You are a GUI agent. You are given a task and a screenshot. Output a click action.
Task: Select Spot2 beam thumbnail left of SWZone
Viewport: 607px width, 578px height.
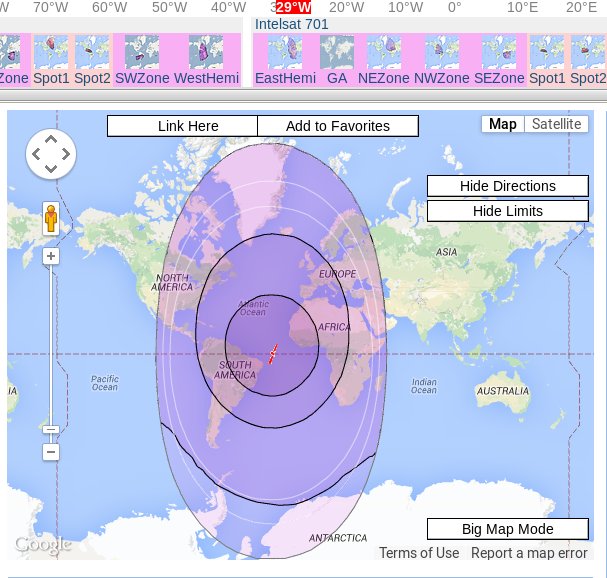coord(92,52)
